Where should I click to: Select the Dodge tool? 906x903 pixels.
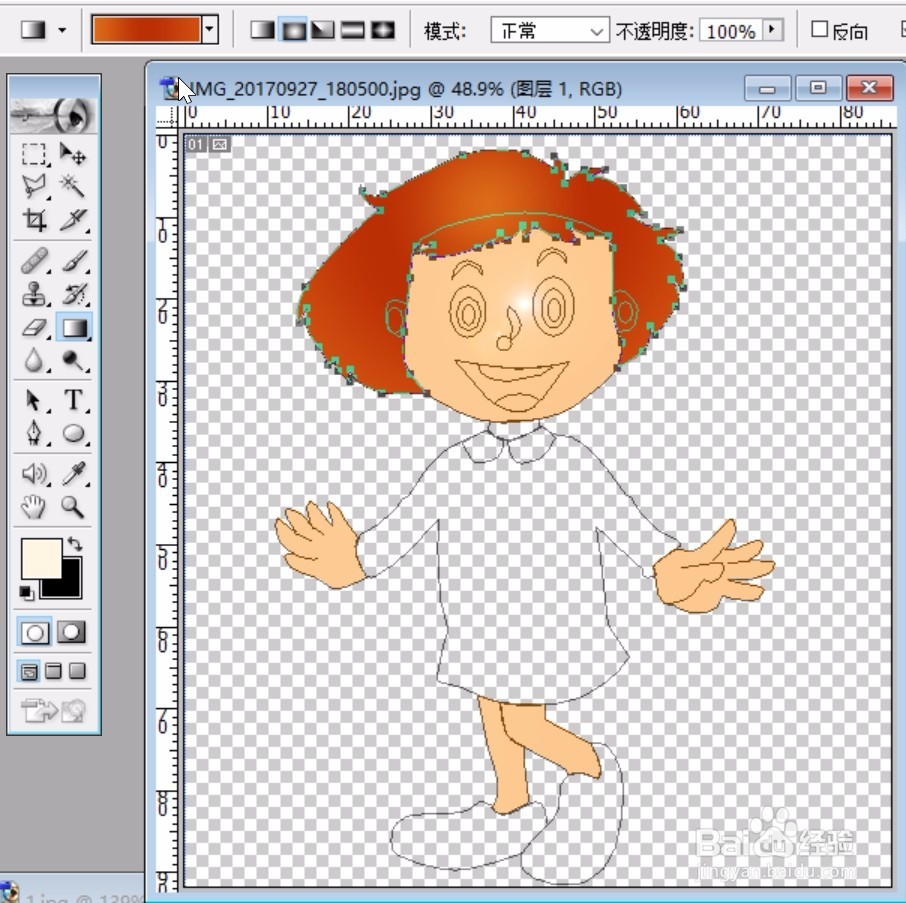pyautogui.click(x=73, y=361)
